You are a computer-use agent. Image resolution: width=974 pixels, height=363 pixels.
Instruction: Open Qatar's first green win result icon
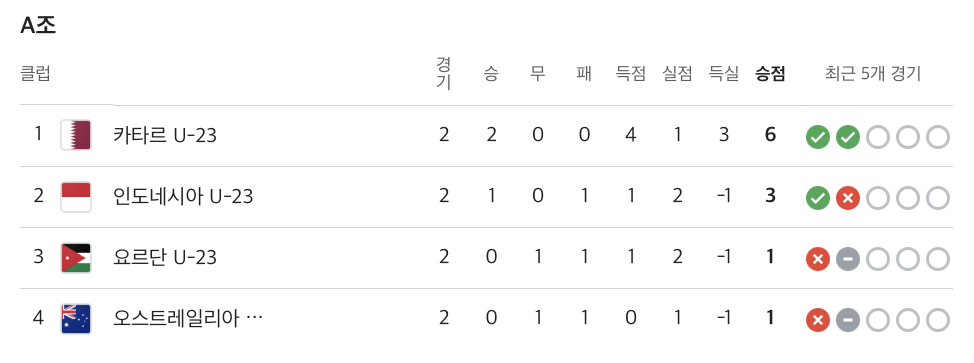818,137
